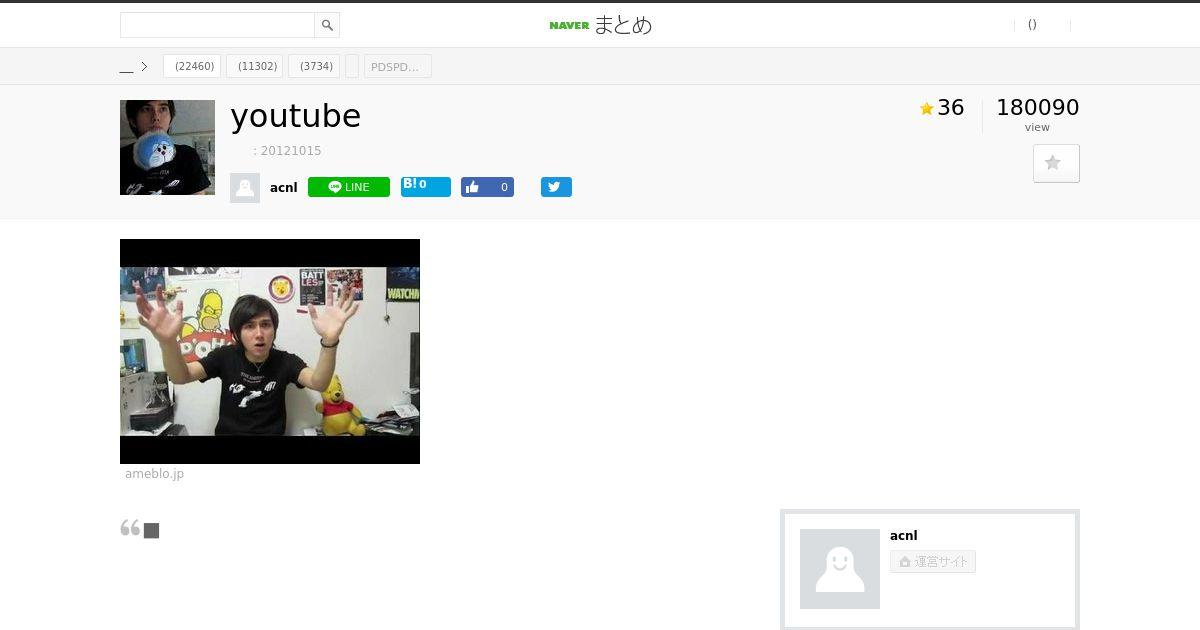Open the article thumbnail next to youtube title
Screen dimensions: 1200x630
(167, 147)
